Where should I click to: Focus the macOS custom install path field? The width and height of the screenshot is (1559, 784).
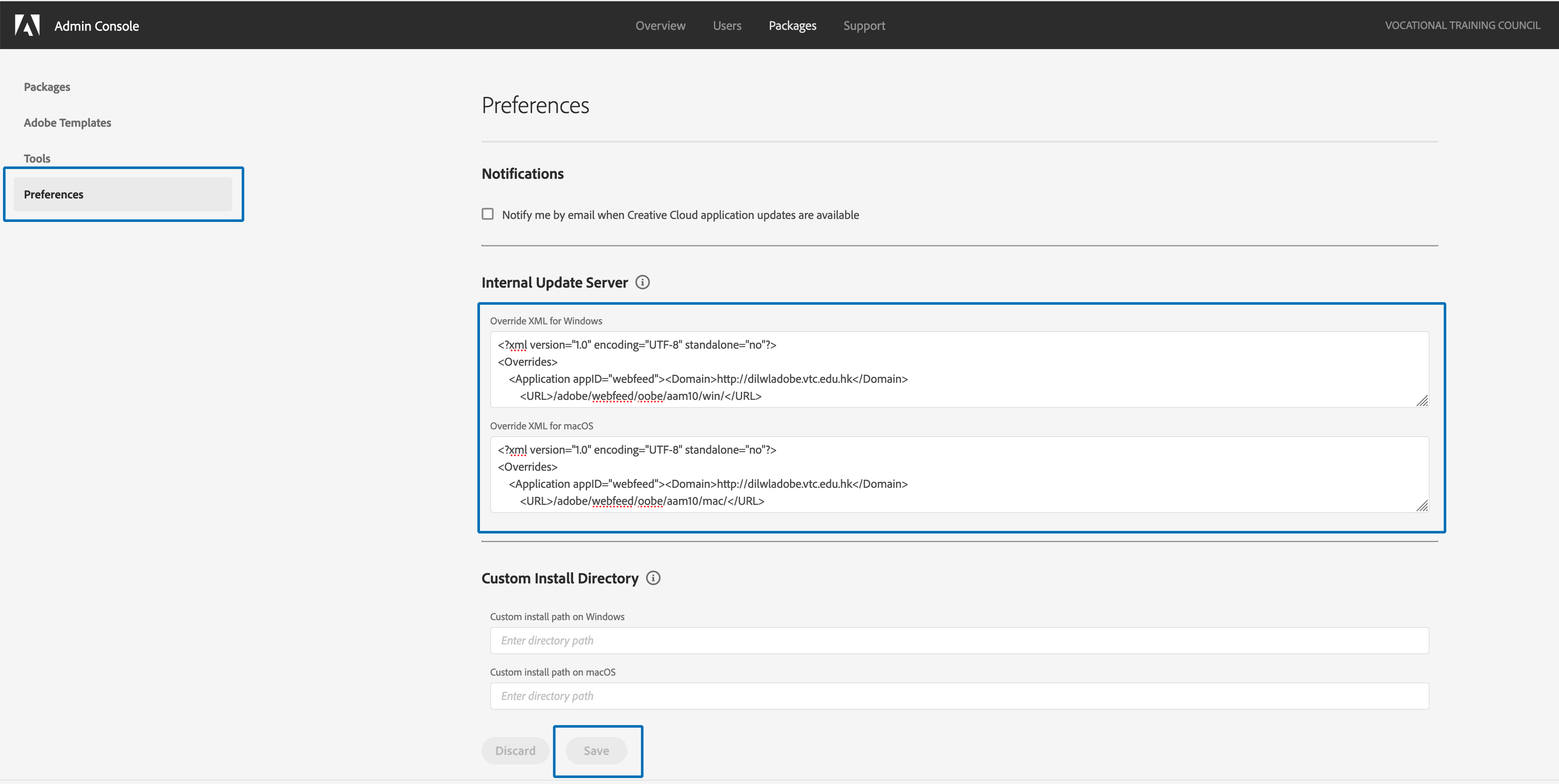(x=959, y=696)
